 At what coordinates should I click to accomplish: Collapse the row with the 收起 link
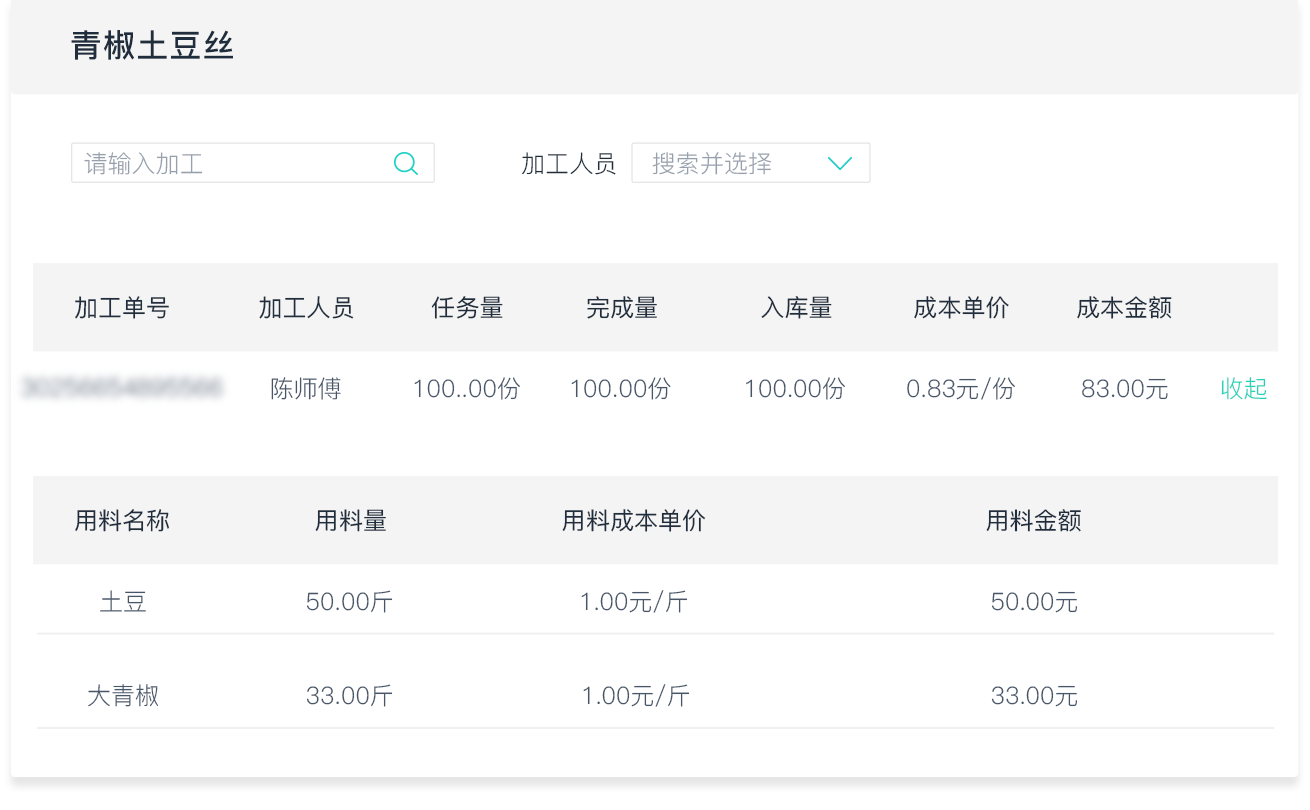tap(1243, 389)
